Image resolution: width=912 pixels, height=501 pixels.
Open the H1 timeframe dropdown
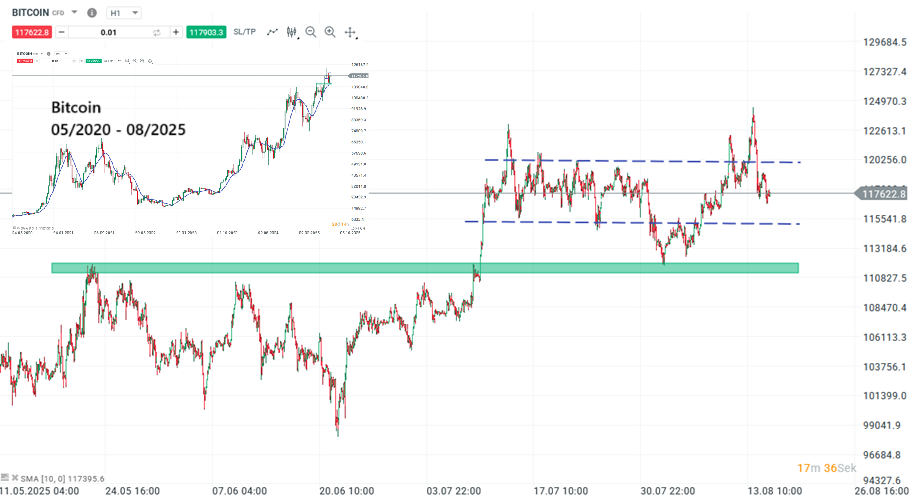[x=124, y=13]
